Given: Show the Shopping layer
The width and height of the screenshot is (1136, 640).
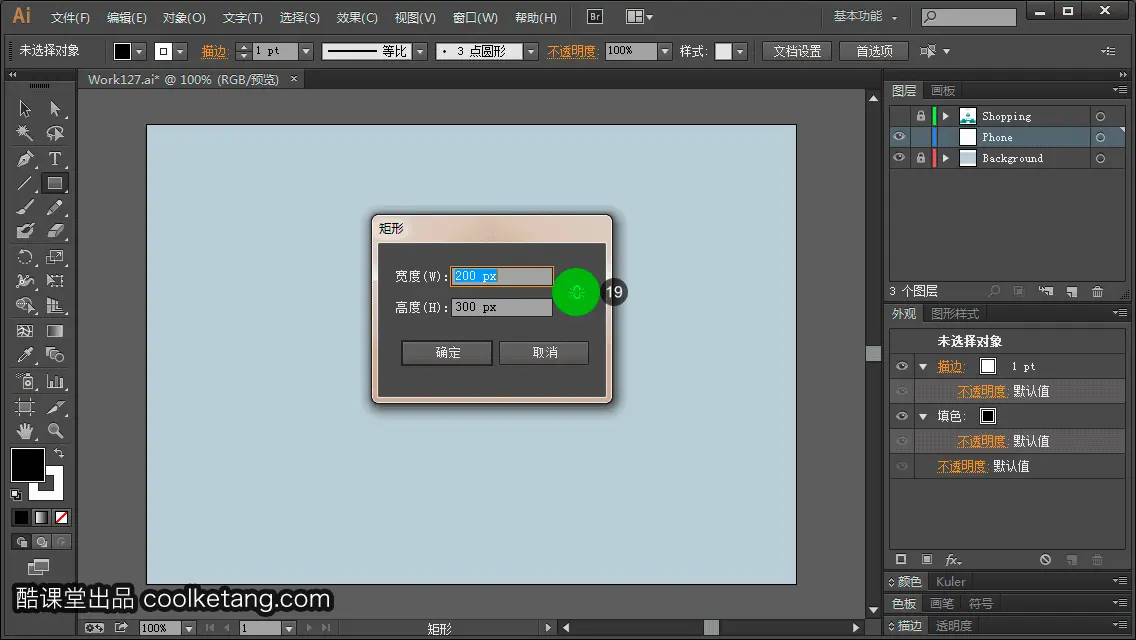Looking at the screenshot, I should pos(899,116).
